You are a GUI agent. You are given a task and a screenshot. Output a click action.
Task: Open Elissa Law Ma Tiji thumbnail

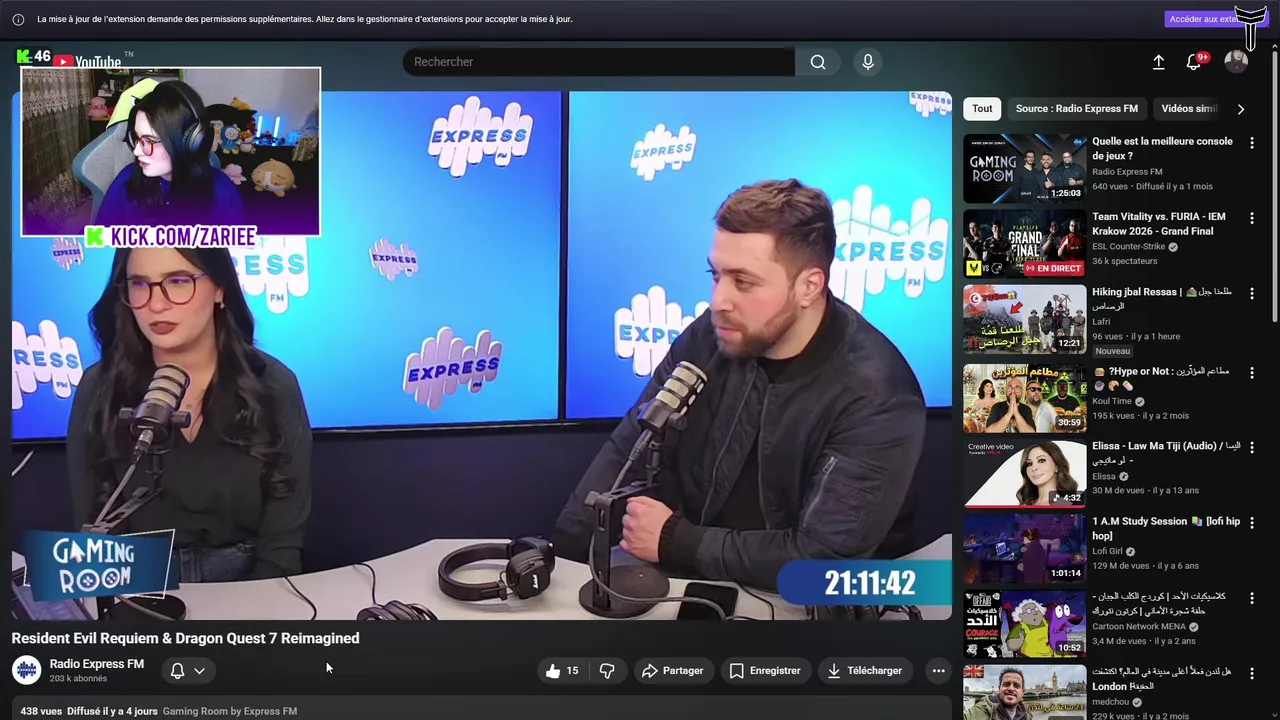[1024, 473]
